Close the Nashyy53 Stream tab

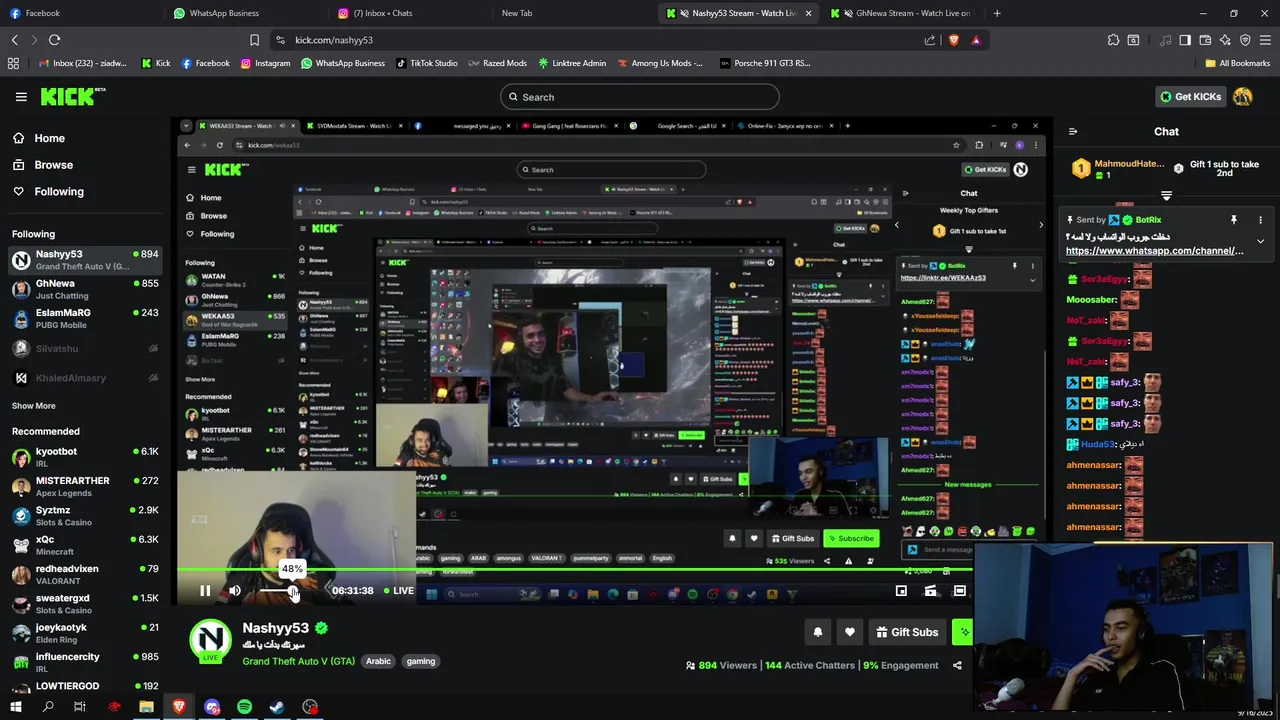pos(808,13)
